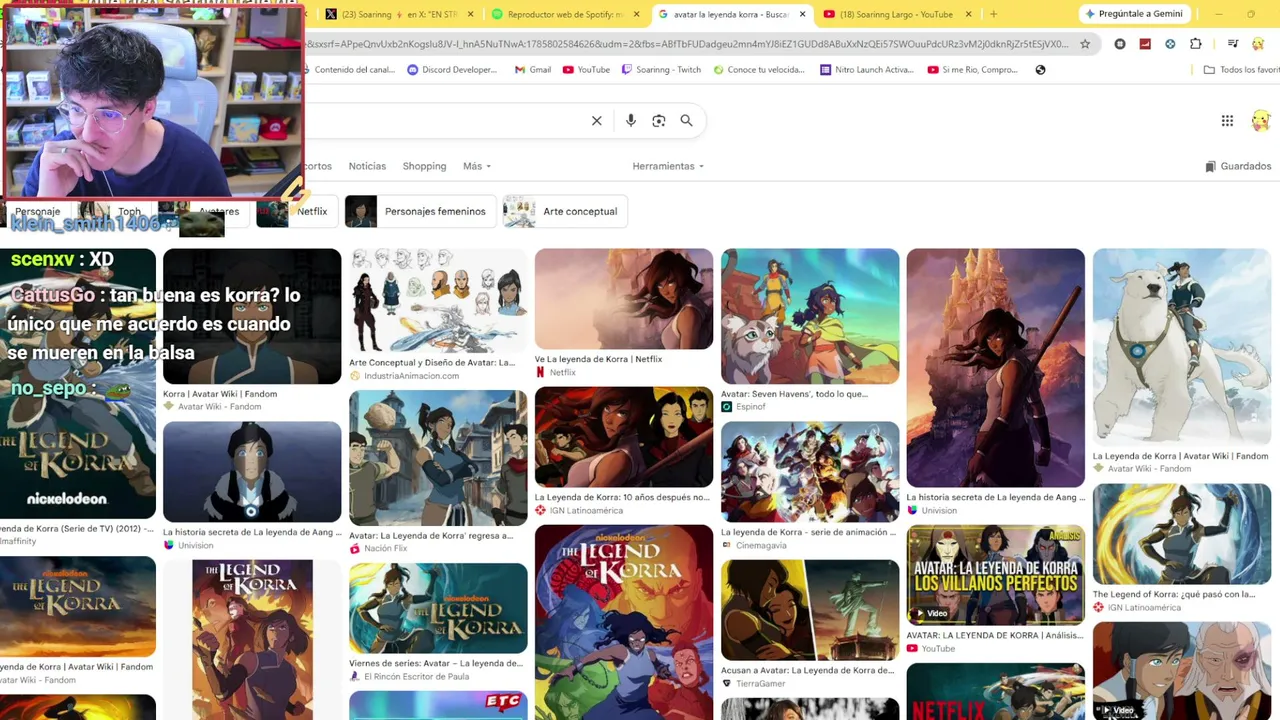Screen dimensions: 1280x720
Task: Expand the Herramientas dropdown
Action: click(668, 166)
